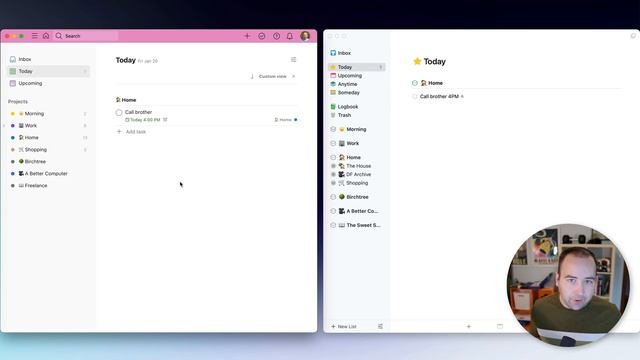Image resolution: width=640 pixels, height=360 pixels.
Task: Remove the Custom view with X
Action: tap(293, 76)
